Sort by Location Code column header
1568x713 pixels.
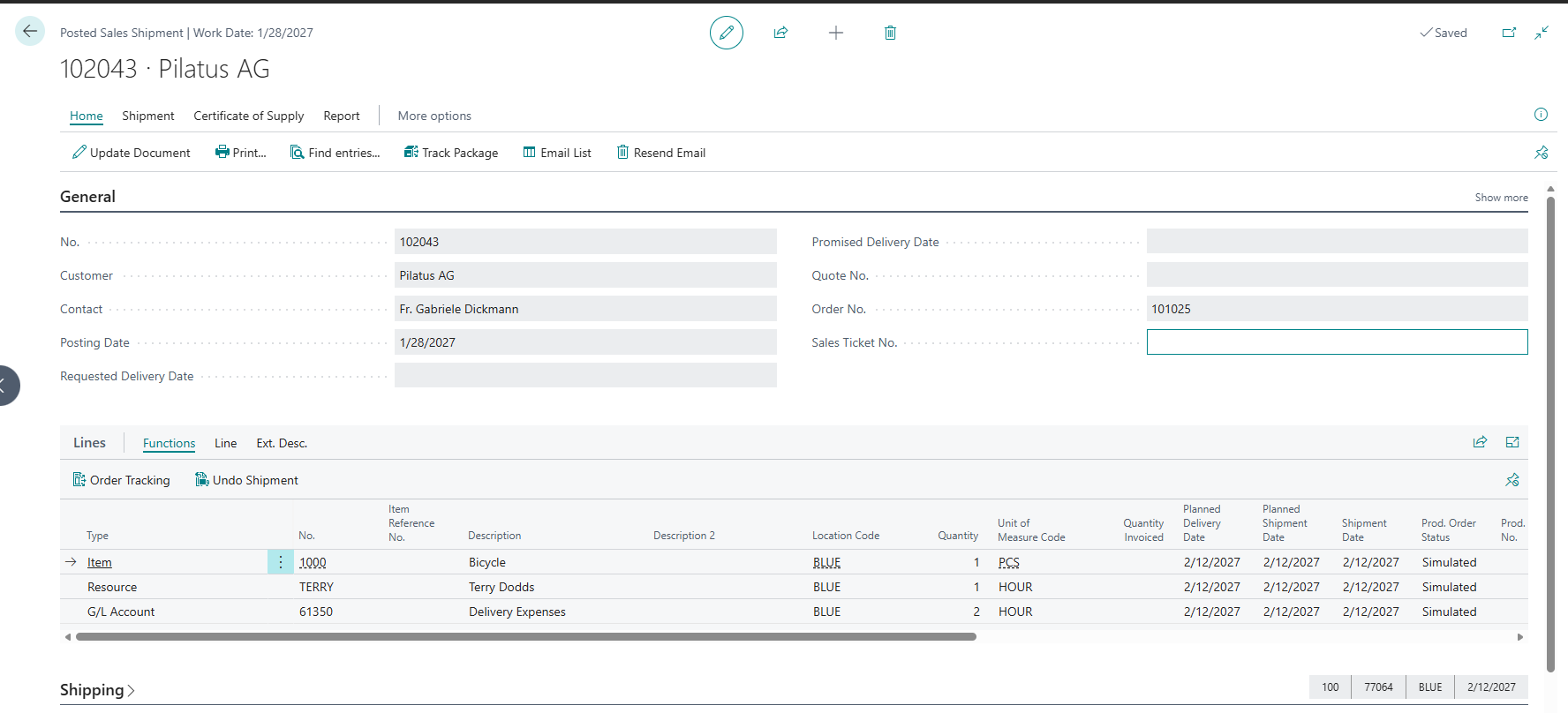(846, 536)
